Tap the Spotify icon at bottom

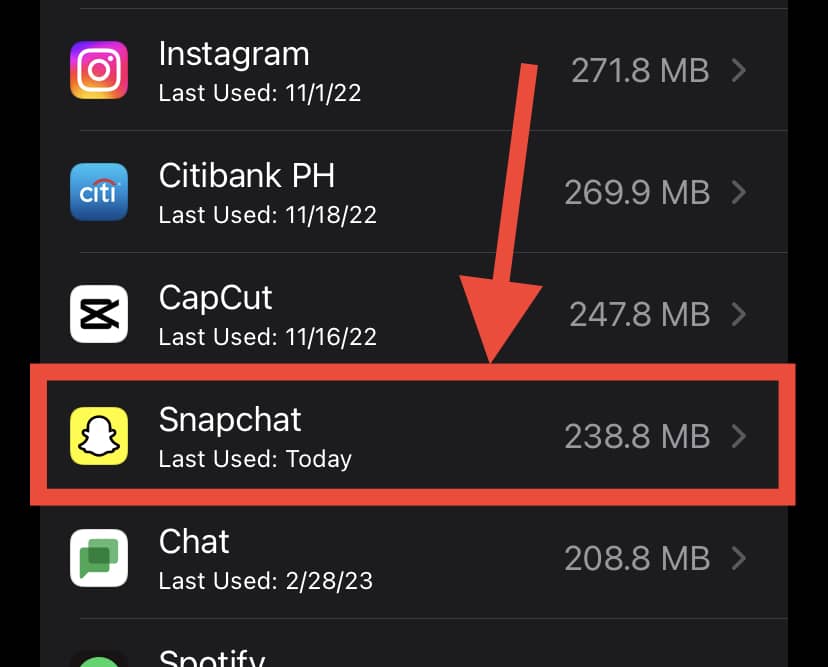[99, 661]
